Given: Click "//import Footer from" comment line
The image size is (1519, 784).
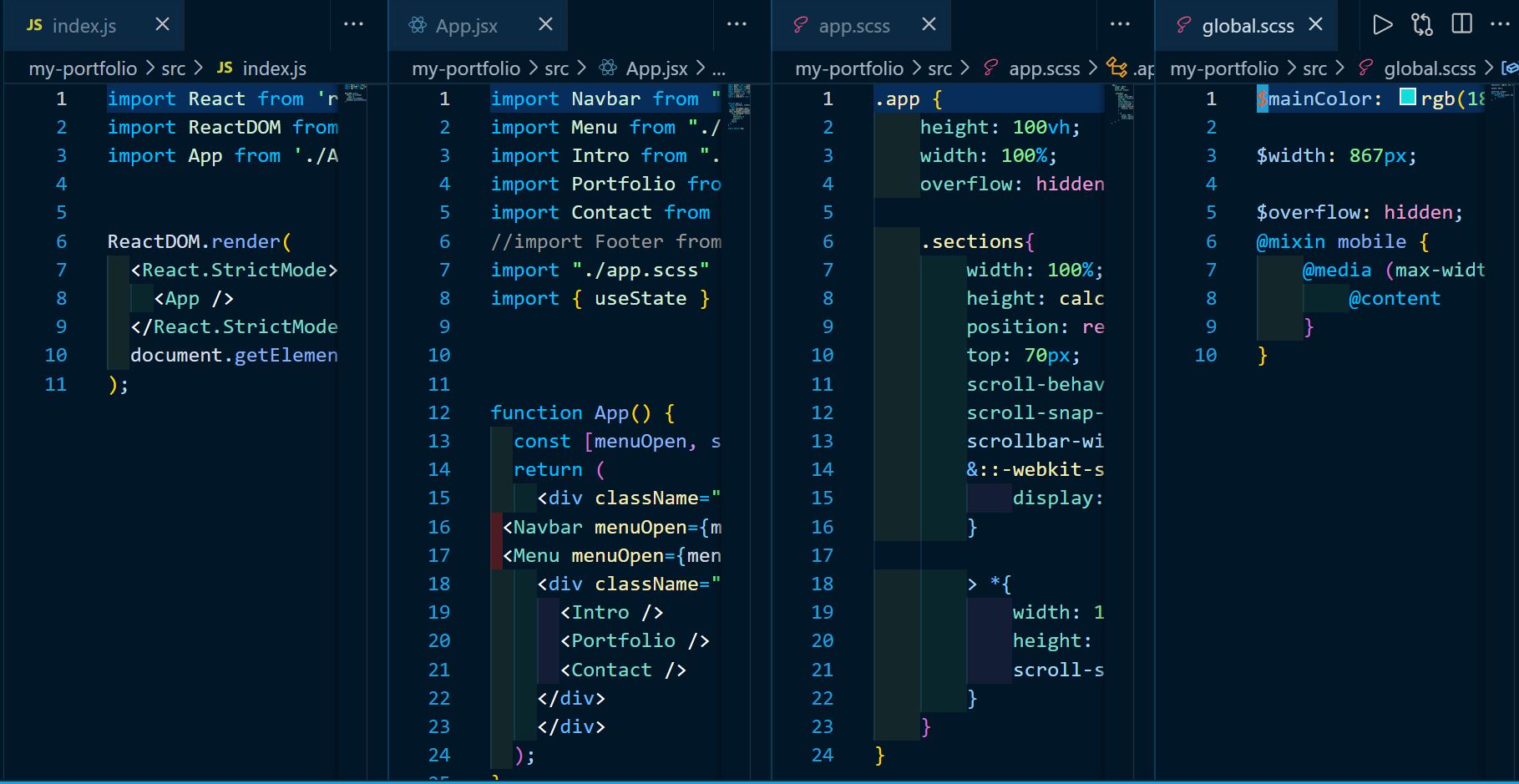Looking at the screenshot, I should [605, 241].
